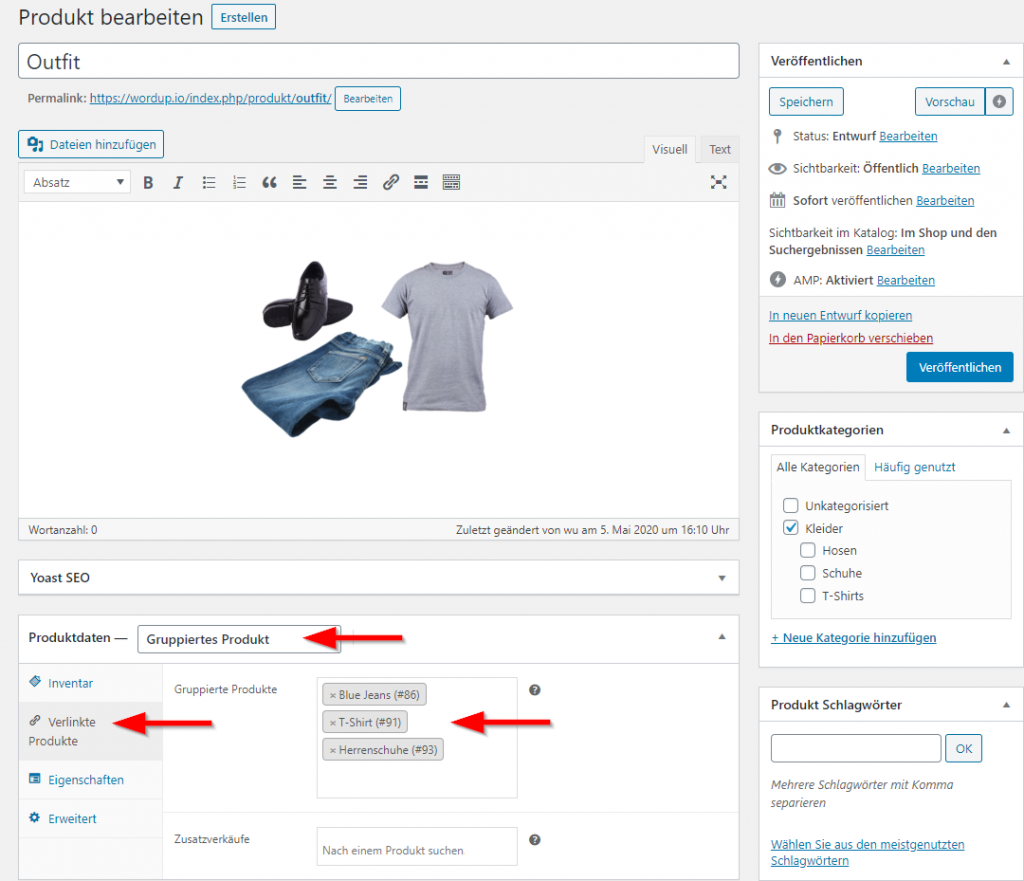Choose from the most used Schlagwörter link
Image resolution: width=1024 pixels, height=881 pixels.
pyautogui.click(x=867, y=852)
